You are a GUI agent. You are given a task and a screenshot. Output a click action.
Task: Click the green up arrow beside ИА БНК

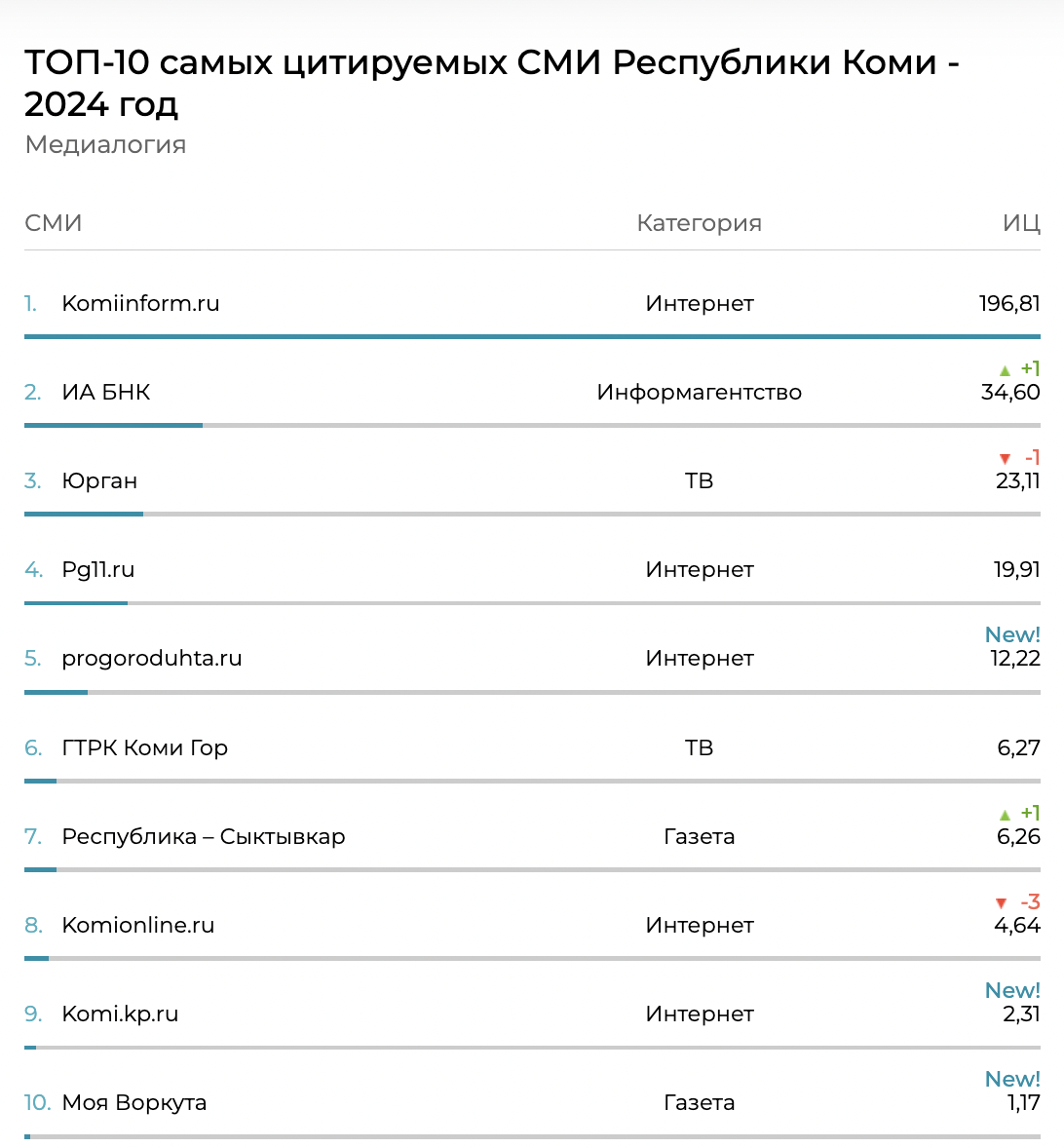point(1005,370)
